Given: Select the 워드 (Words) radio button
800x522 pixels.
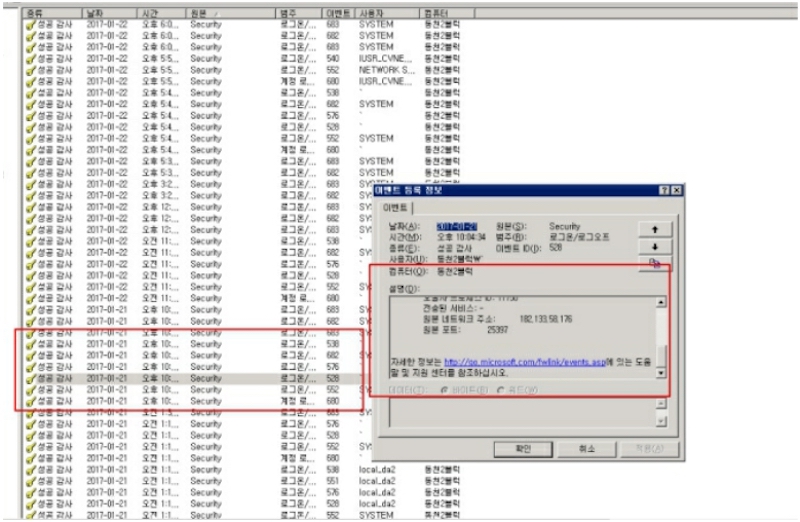Looking at the screenshot, I should pos(502,388).
